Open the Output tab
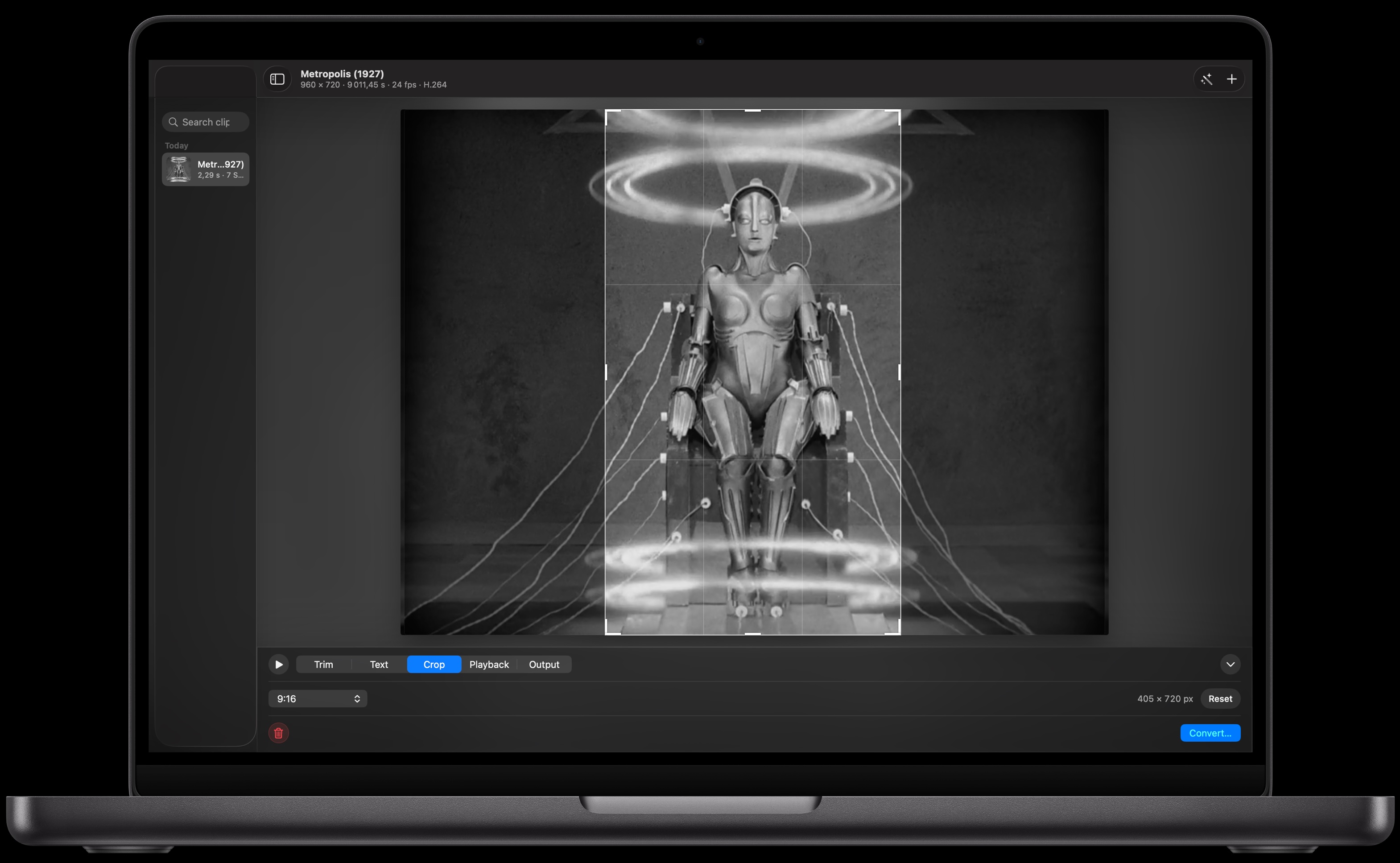1400x863 pixels. pos(544,665)
